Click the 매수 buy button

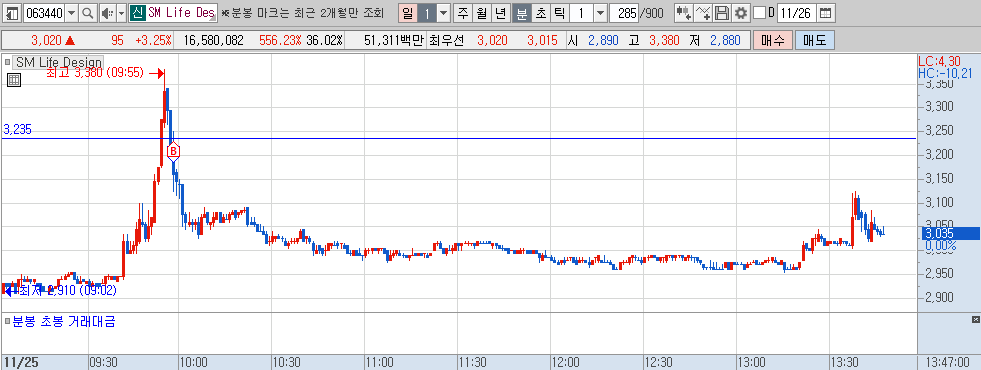pos(773,41)
